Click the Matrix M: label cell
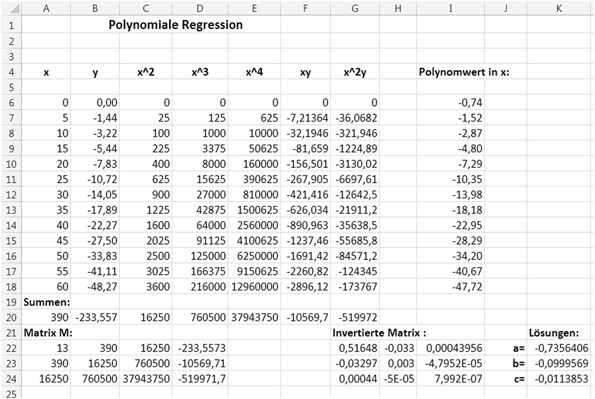 [x=48, y=333]
